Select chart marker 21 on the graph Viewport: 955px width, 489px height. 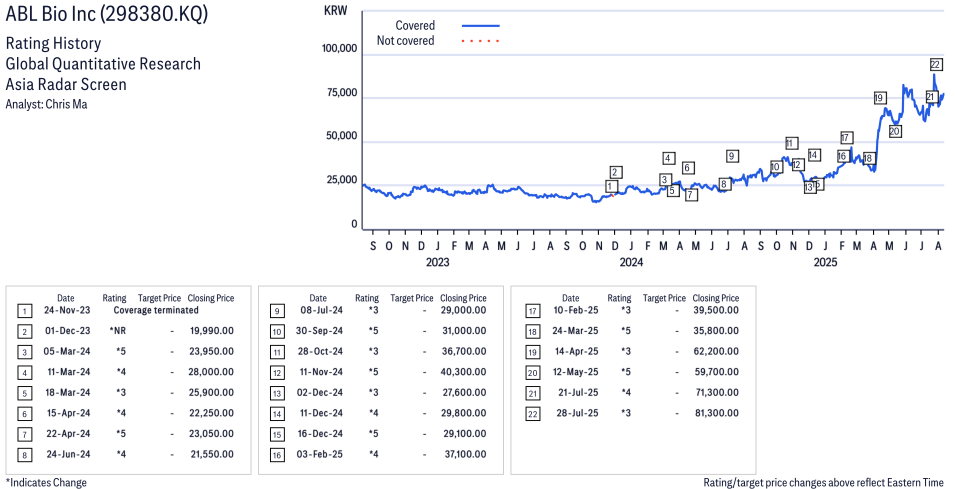point(931,97)
